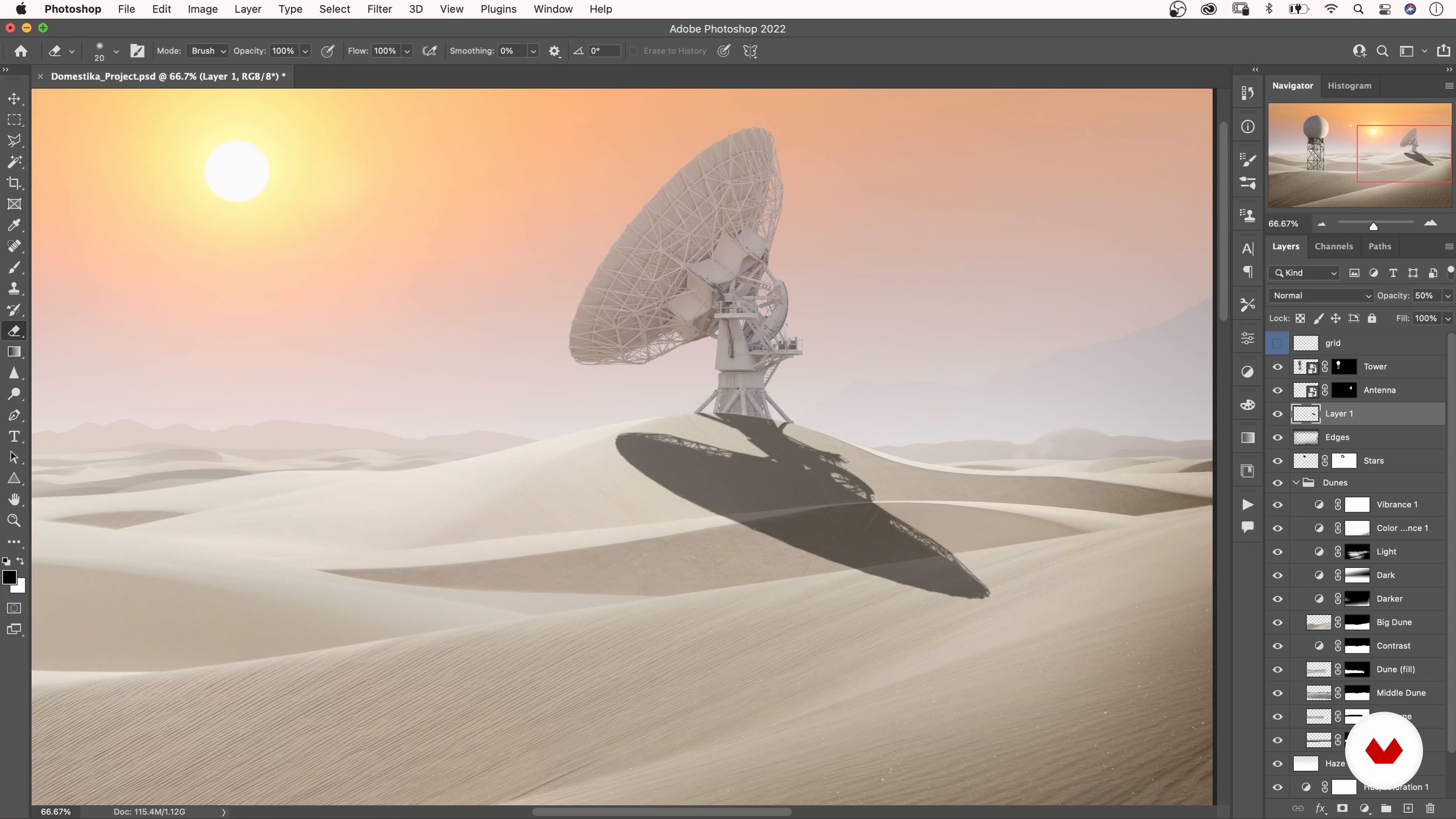Select the Magic Wand tool
The width and height of the screenshot is (1456, 819).
[14, 162]
